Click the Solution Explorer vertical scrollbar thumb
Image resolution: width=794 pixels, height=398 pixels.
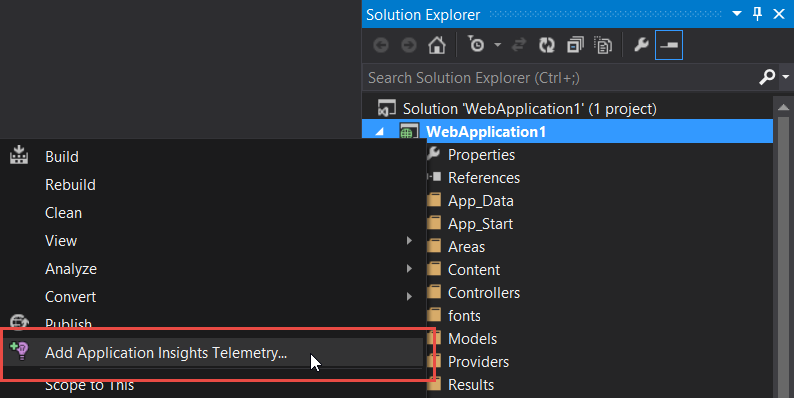click(x=783, y=257)
